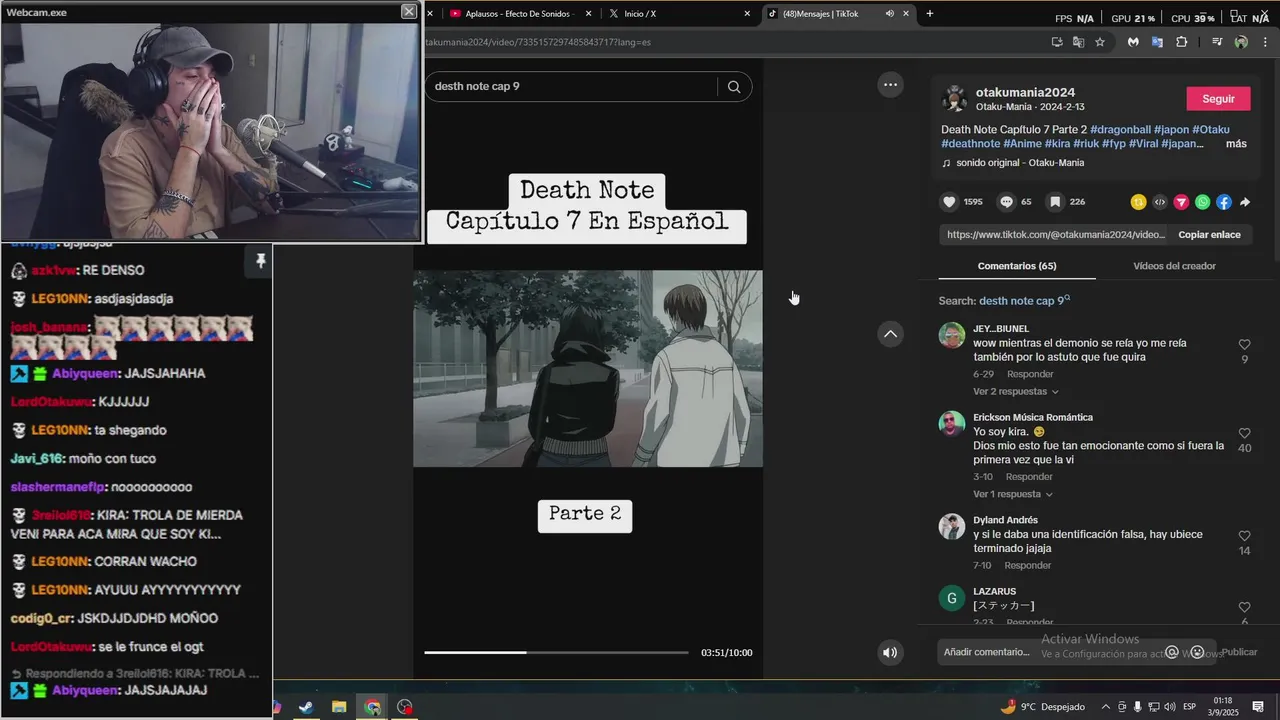Like Erickson Música Romántica's comment
Image resolution: width=1280 pixels, height=720 pixels.
click(1244, 434)
